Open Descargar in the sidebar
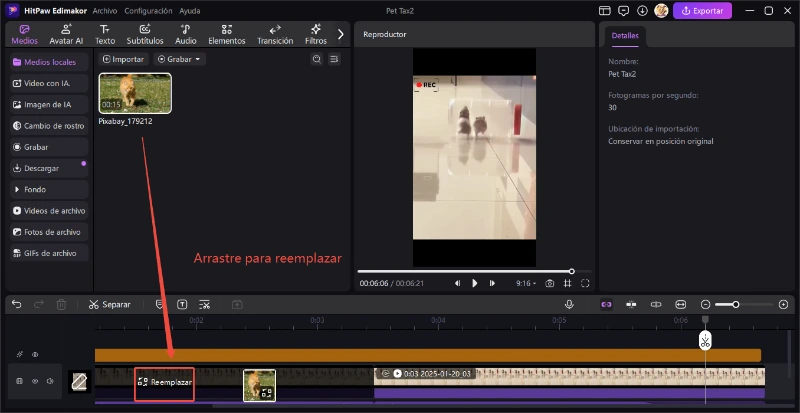The height and width of the screenshot is (413, 800). [49, 168]
